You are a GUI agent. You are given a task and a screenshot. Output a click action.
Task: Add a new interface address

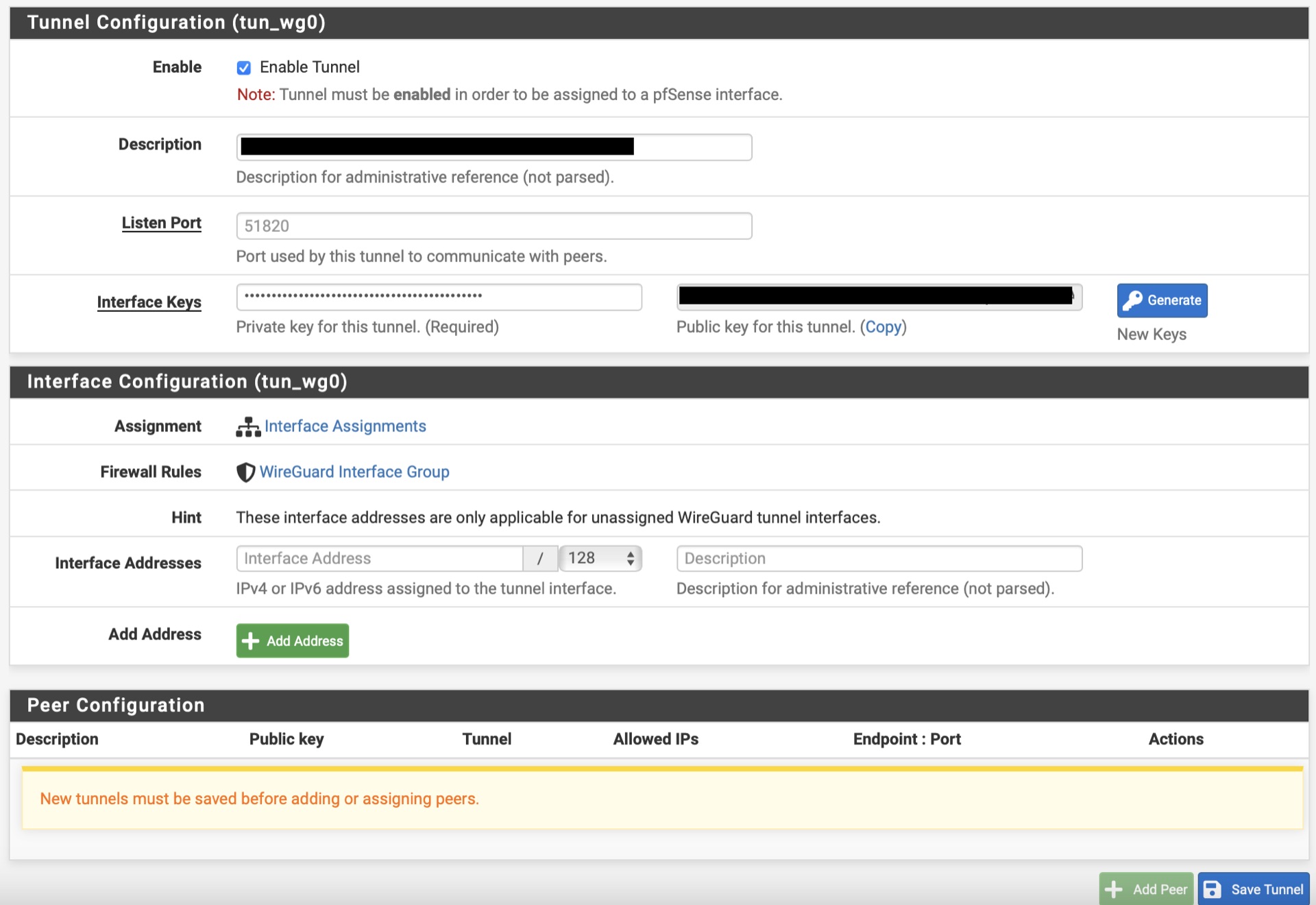pyautogui.click(x=292, y=640)
